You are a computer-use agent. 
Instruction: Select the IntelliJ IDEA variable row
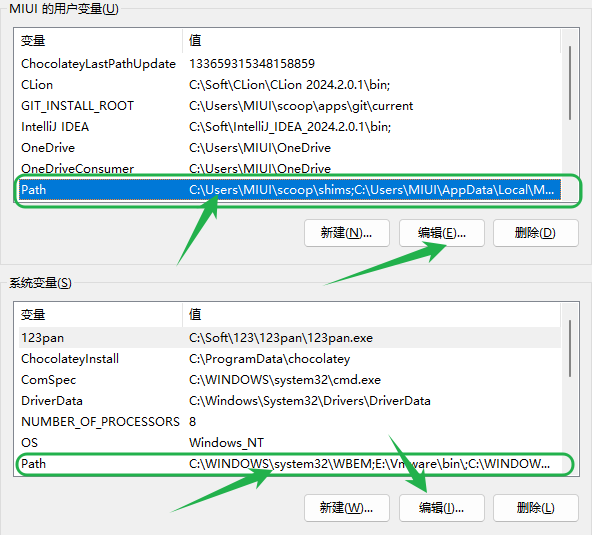(290, 127)
